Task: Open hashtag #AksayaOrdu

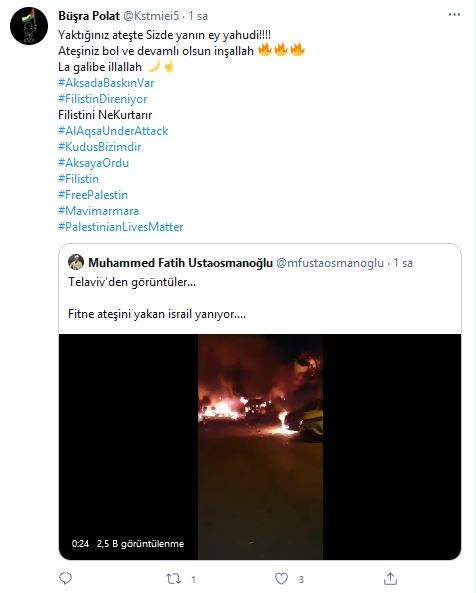Action: [x=93, y=163]
